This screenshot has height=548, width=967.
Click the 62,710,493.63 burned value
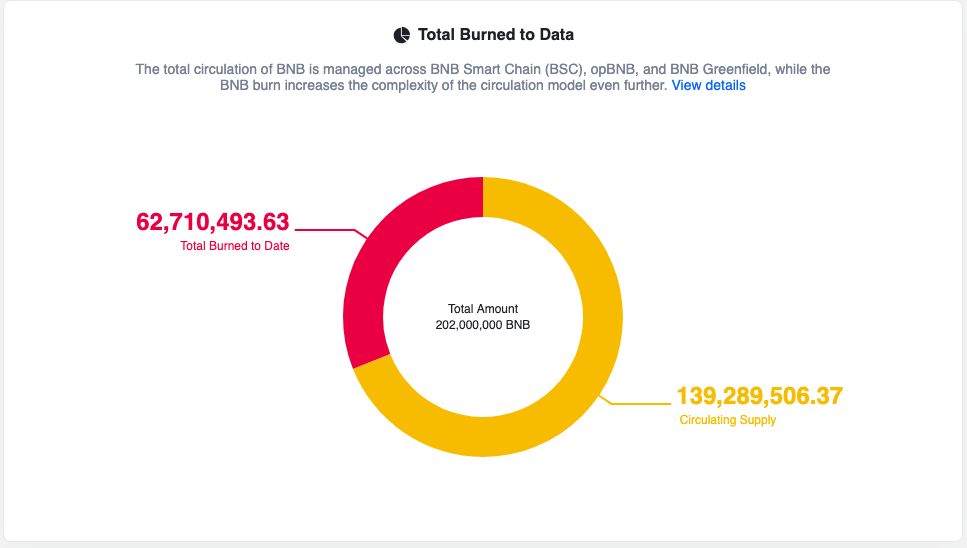[x=213, y=222]
